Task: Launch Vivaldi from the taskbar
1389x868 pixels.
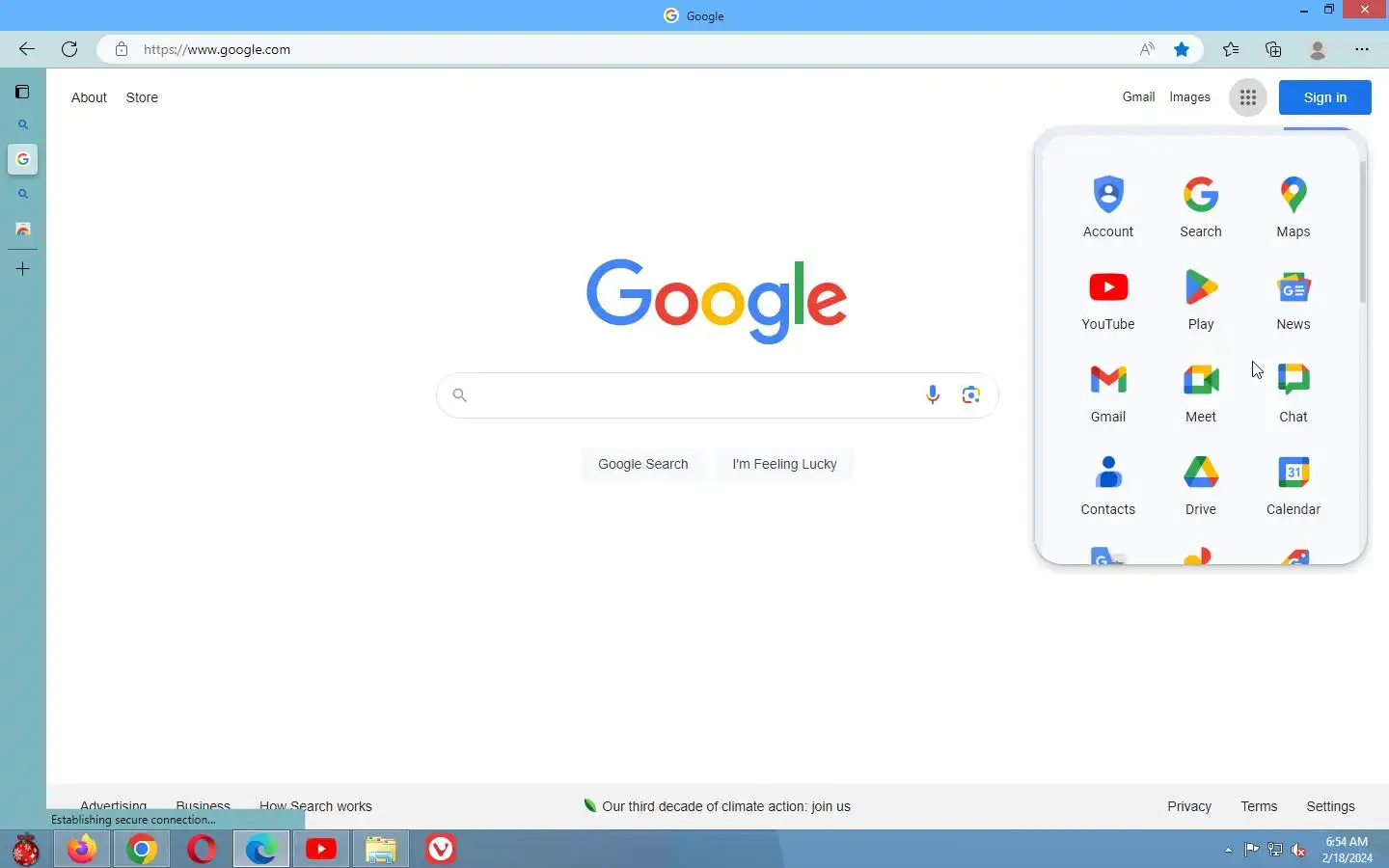Action: (x=441, y=849)
